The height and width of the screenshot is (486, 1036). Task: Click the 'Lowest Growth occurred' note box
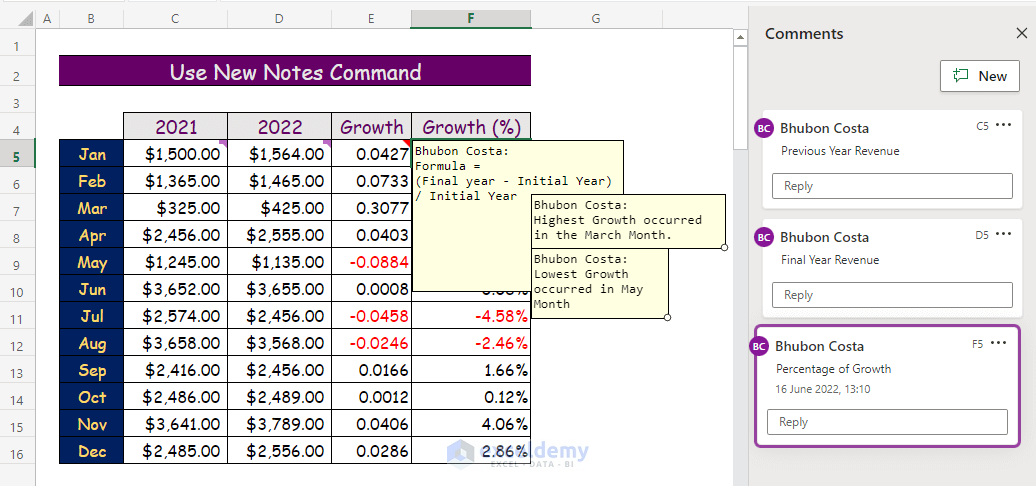coord(599,283)
